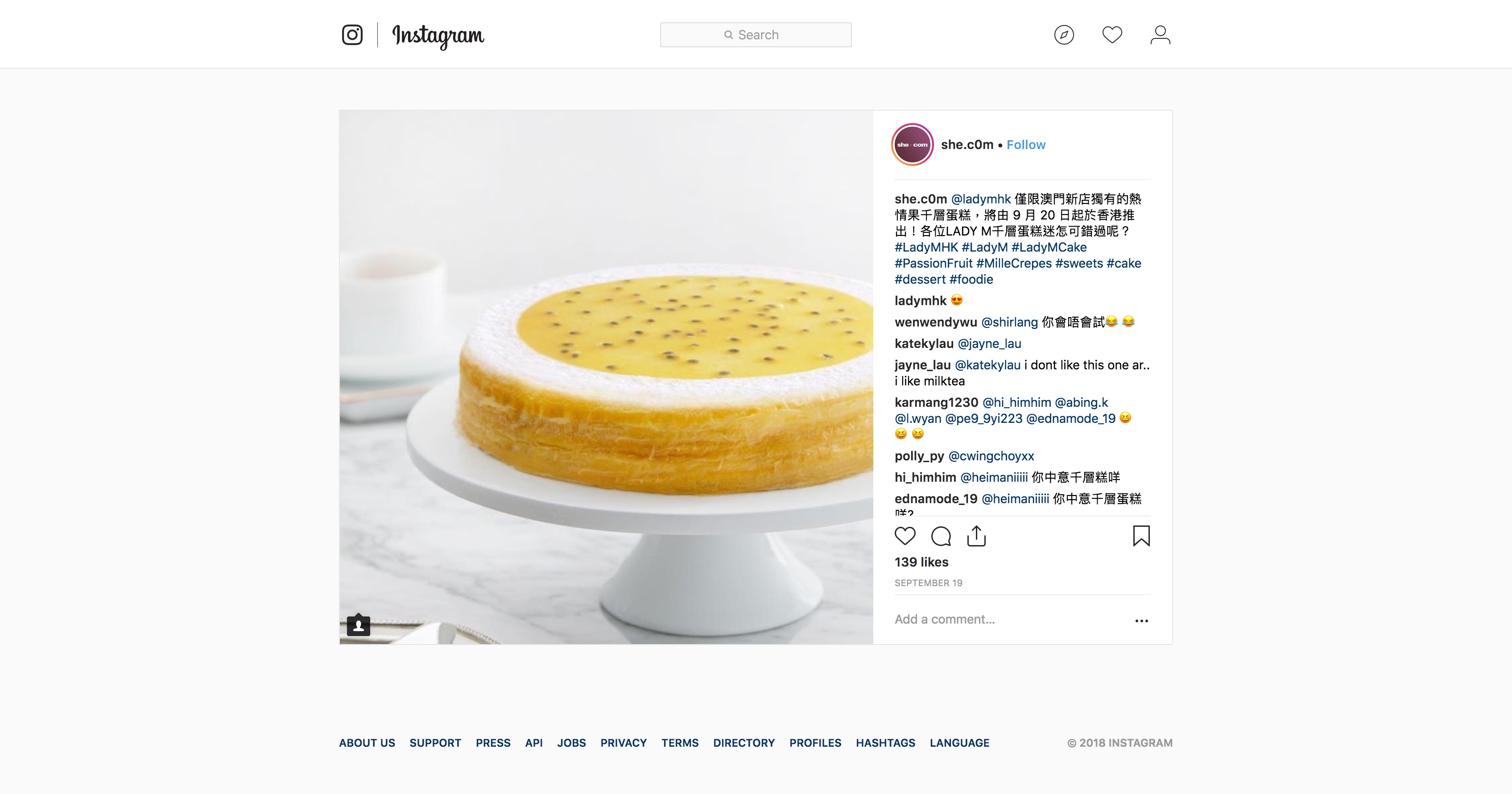Open the Explore compass icon
The height and width of the screenshot is (794, 1512).
pos(1064,35)
